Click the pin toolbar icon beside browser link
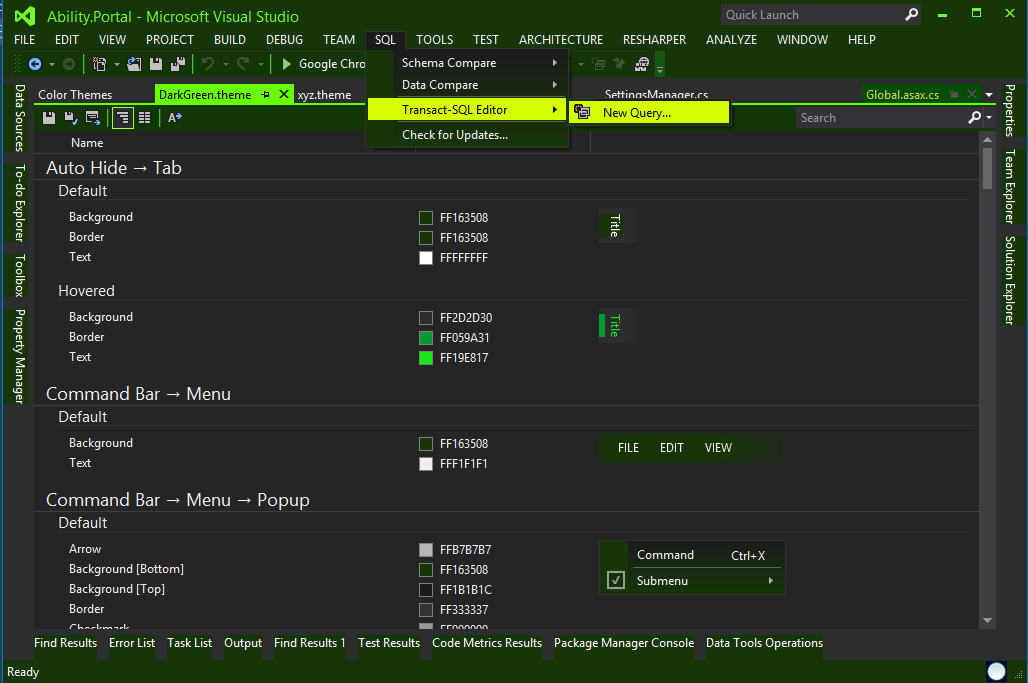Image resolution: width=1028 pixels, height=683 pixels. [619, 64]
